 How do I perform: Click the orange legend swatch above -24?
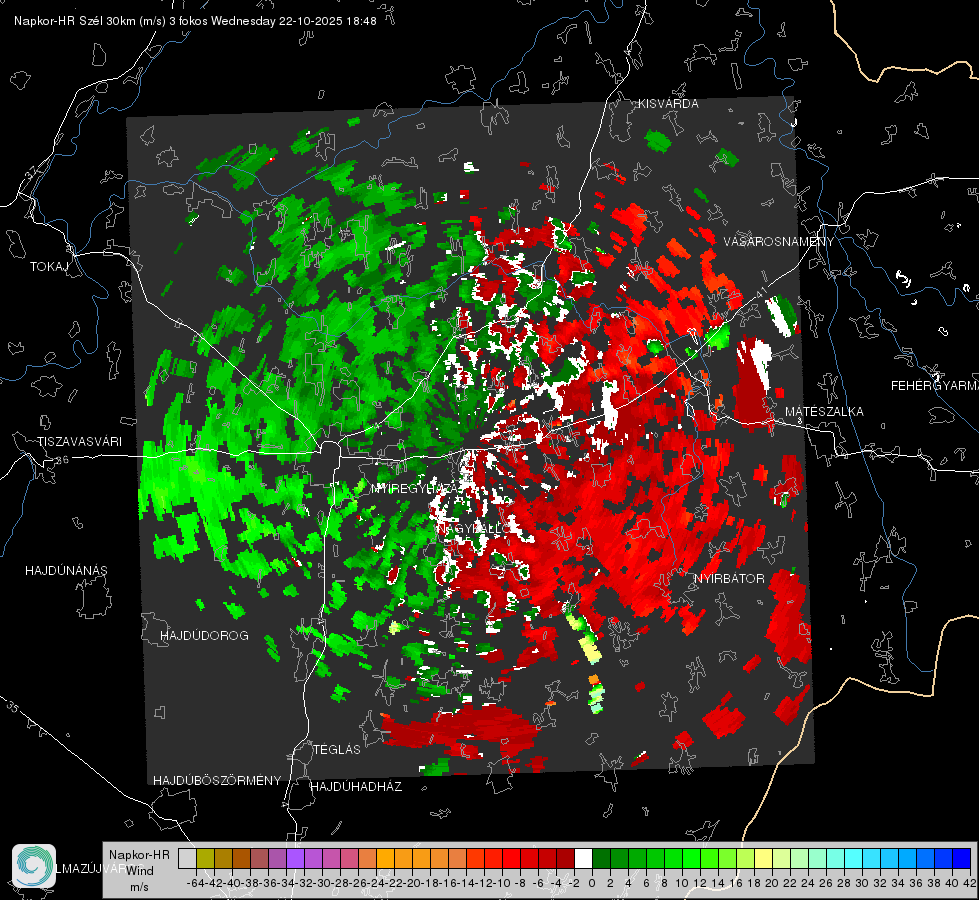(x=385, y=858)
